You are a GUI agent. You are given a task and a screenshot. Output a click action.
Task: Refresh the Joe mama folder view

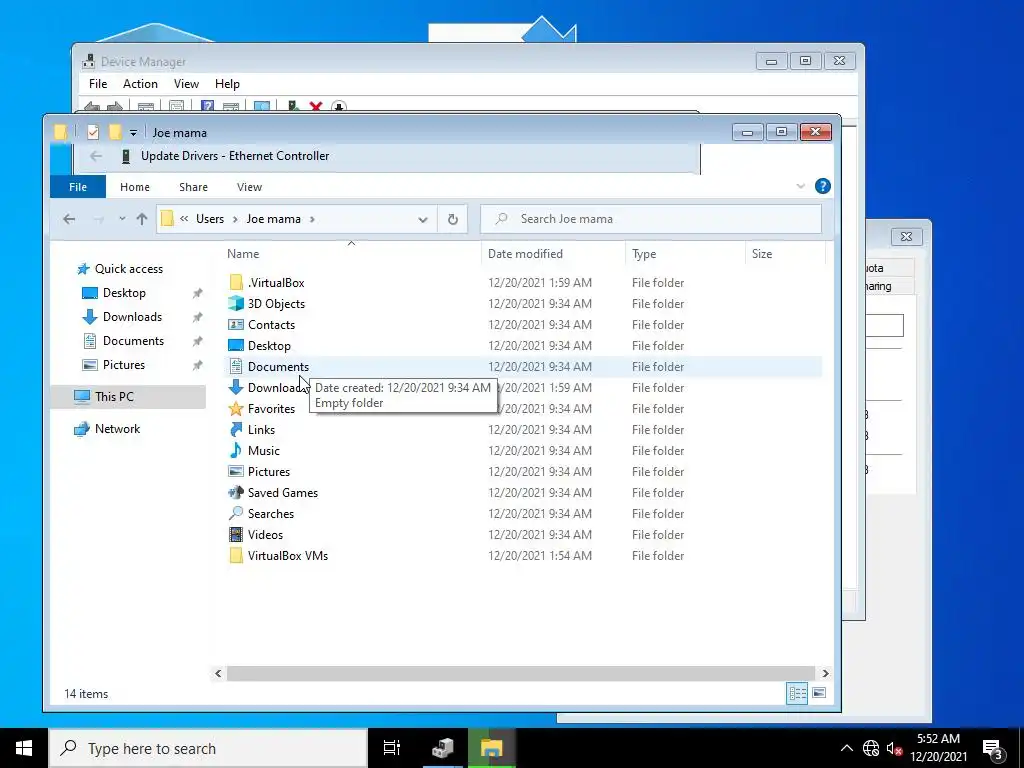453,219
